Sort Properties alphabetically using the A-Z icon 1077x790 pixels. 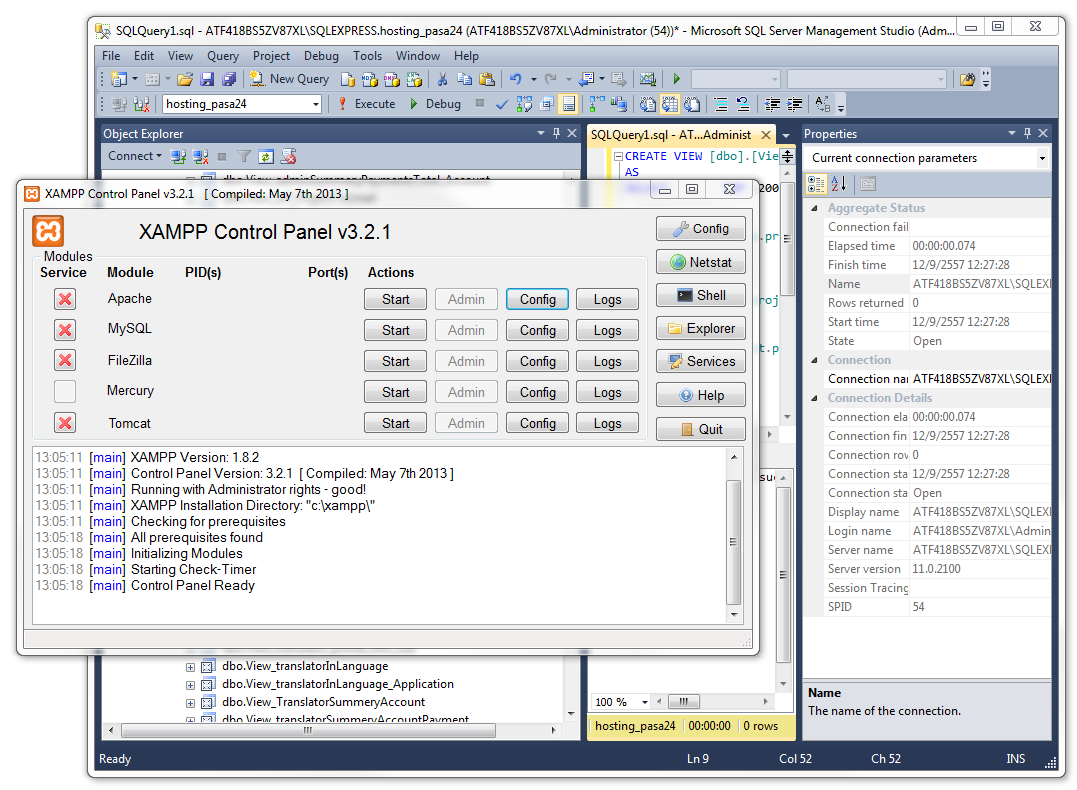(x=840, y=184)
